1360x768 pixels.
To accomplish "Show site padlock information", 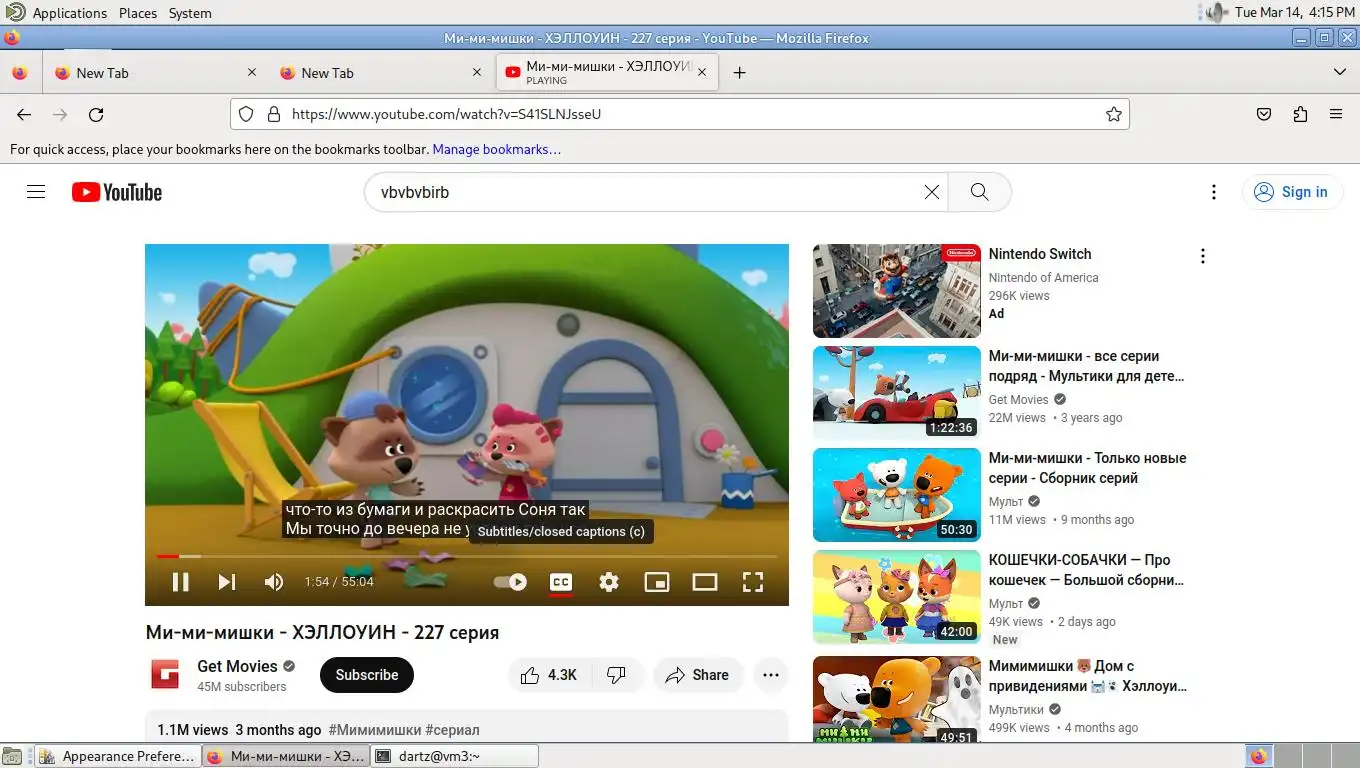I will point(273,114).
